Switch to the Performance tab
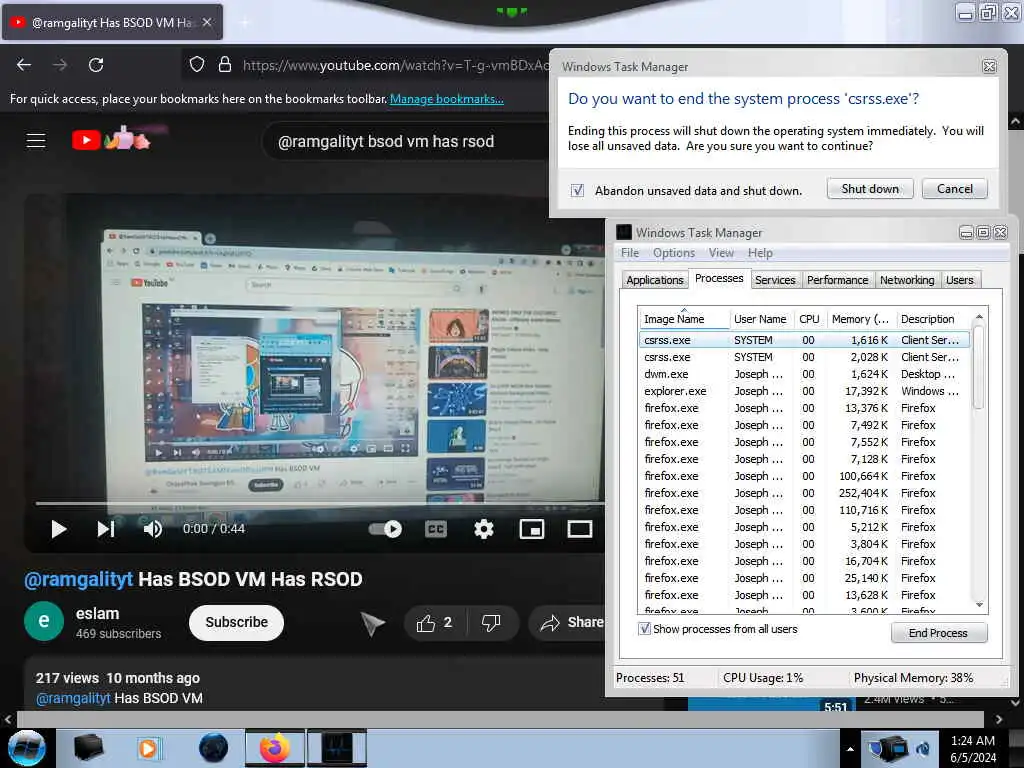Viewport: 1024px width, 768px height. [x=837, y=280]
